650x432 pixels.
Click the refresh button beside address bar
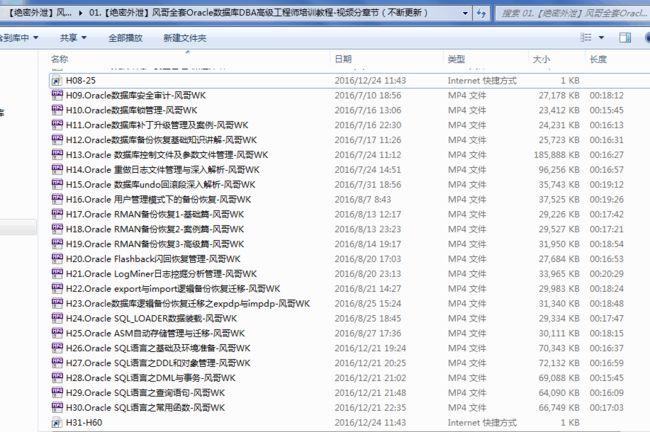click(481, 13)
